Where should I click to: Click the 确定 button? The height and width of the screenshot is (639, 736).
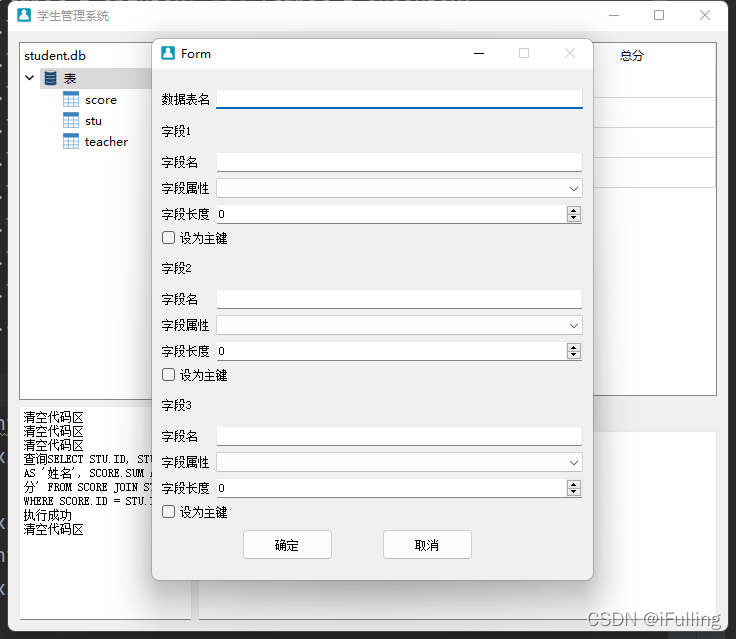pyautogui.click(x=287, y=545)
